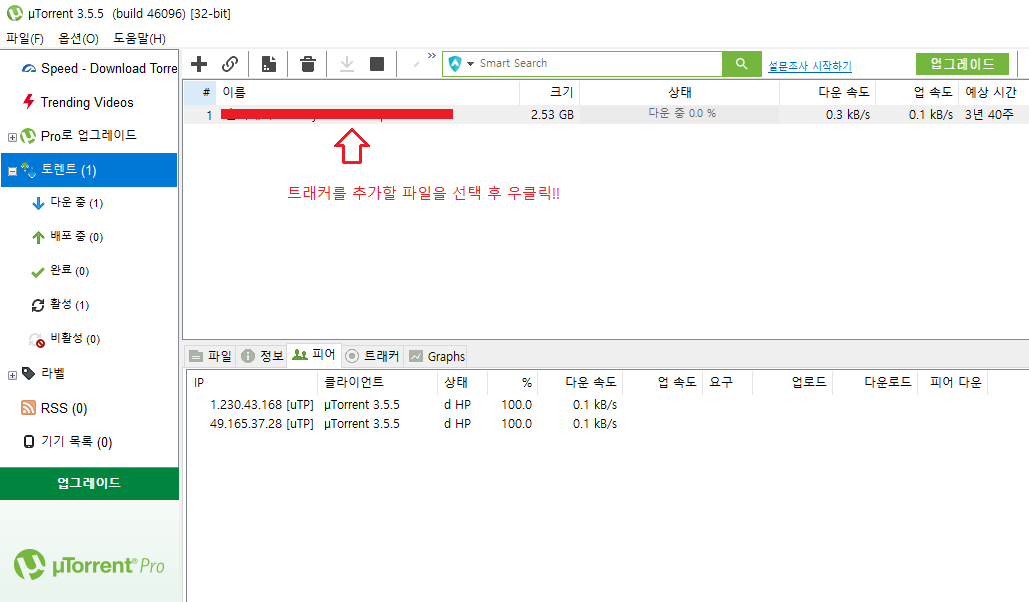Expand the toolbar overflow chevron

(431, 56)
